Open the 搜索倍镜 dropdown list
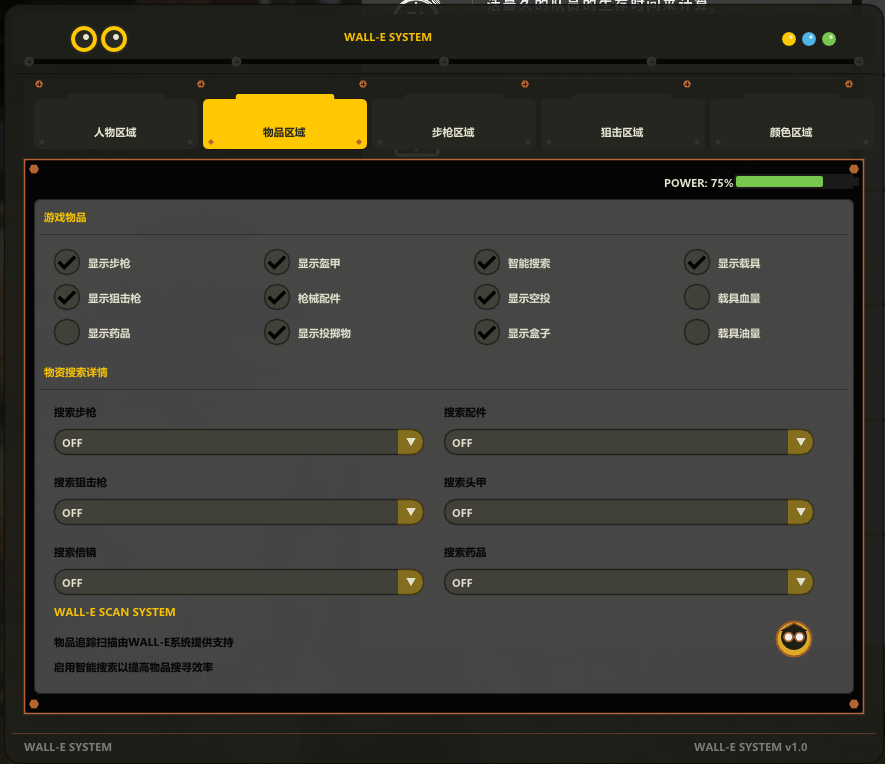 tap(238, 582)
